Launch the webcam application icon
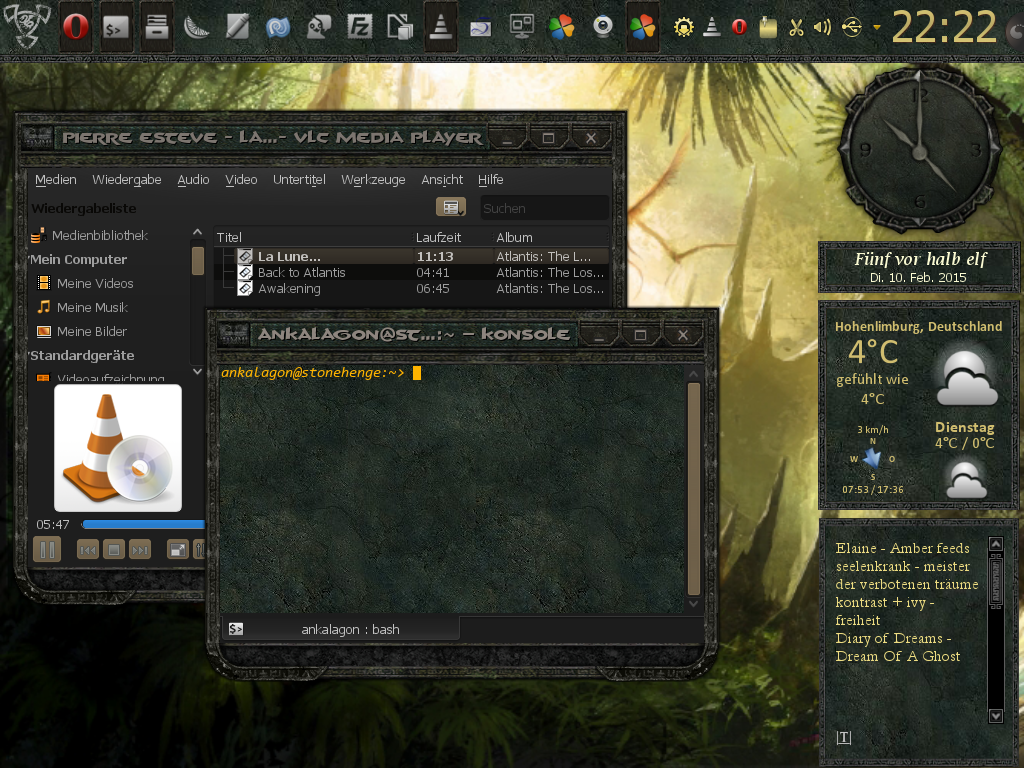 coord(602,27)
